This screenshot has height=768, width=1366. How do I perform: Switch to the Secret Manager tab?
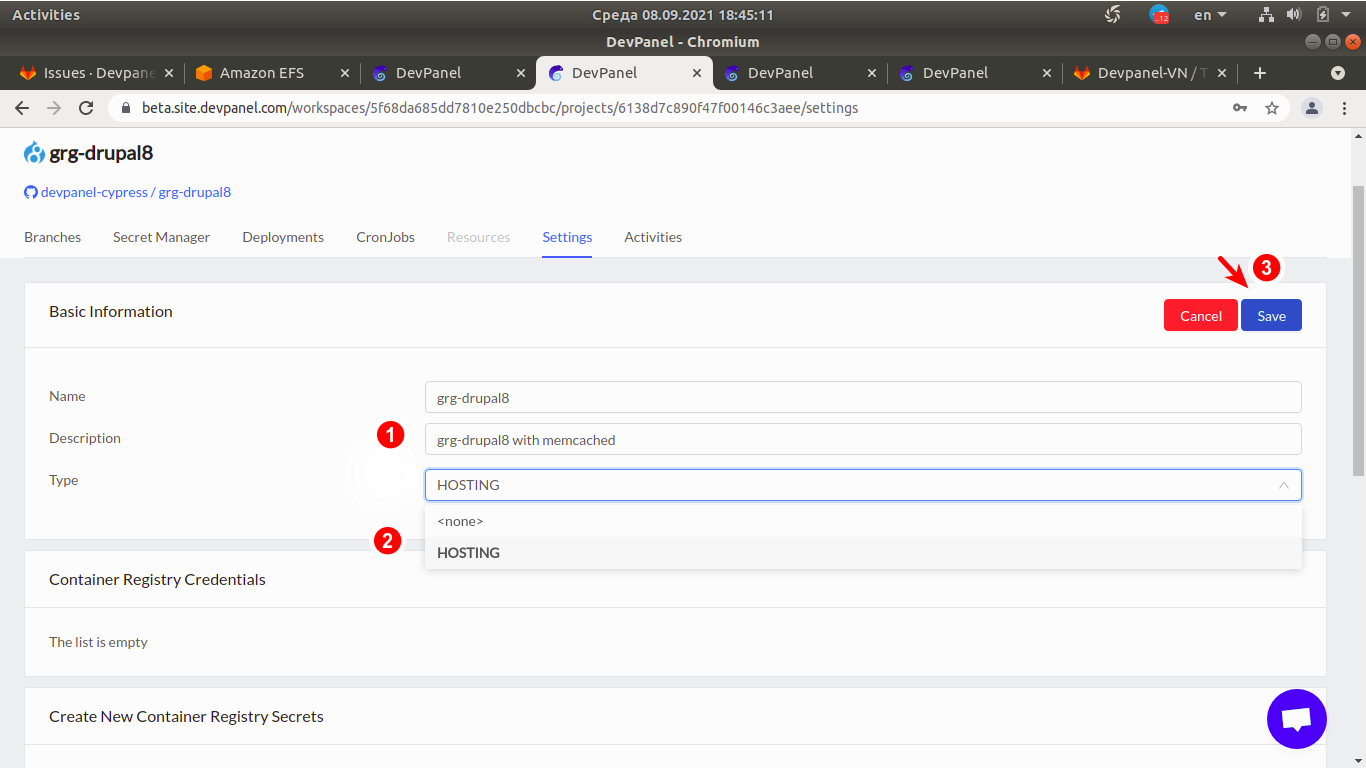pyautogui.click(x=161, y=237)
